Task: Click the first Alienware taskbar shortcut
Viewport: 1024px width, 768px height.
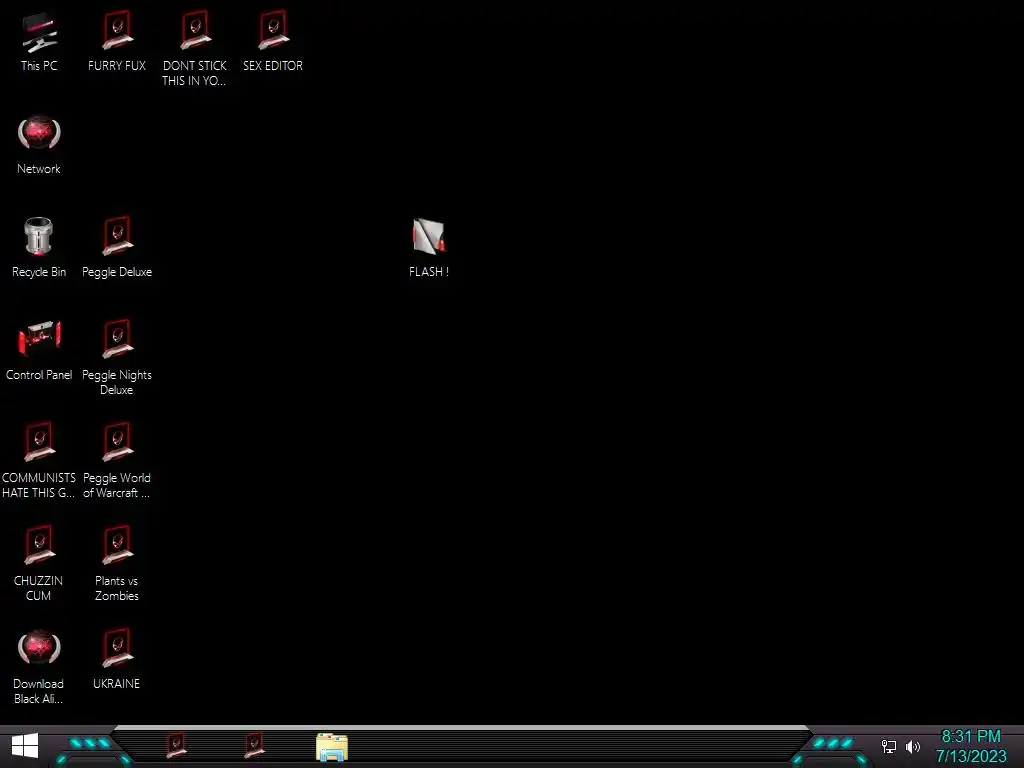Action: point(176,746)
